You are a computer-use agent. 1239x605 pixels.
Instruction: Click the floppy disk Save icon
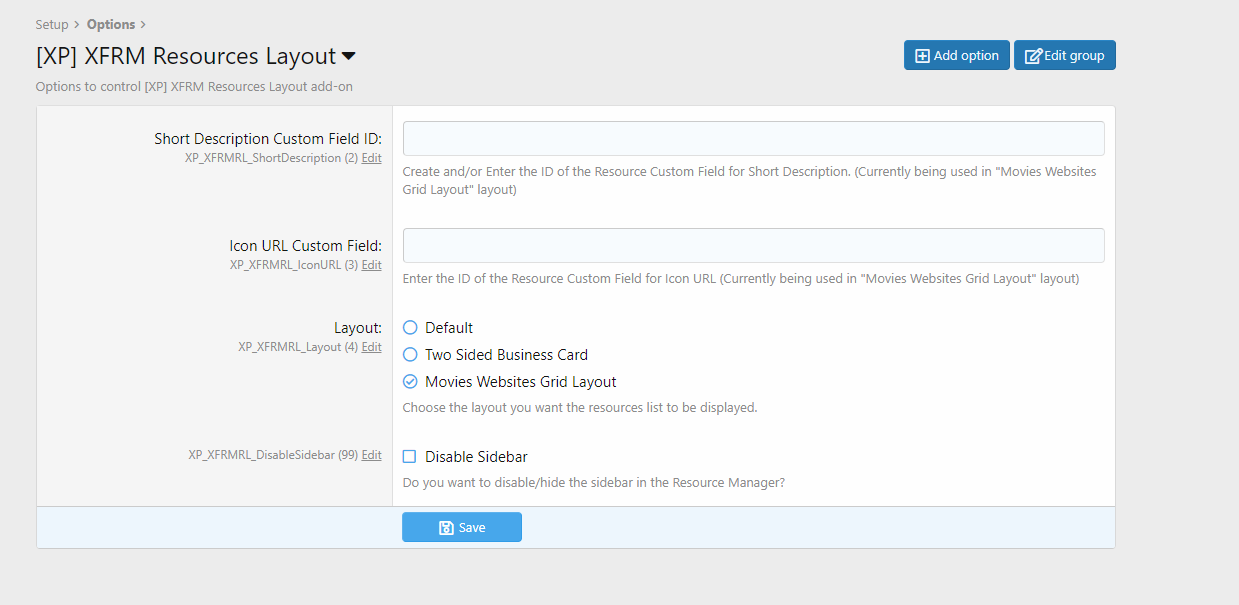(446, 528)
